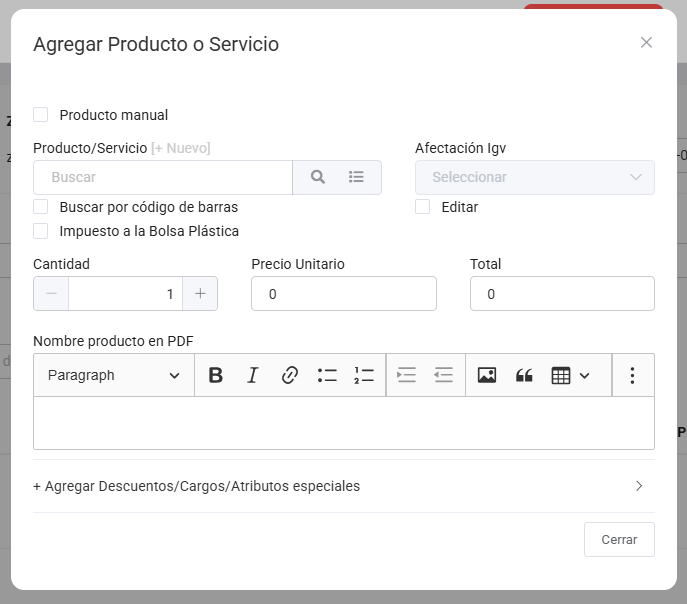This screenshot has width=687, height=604.
Task: Create a bulleted list in the editor
Action: [327, 375]
